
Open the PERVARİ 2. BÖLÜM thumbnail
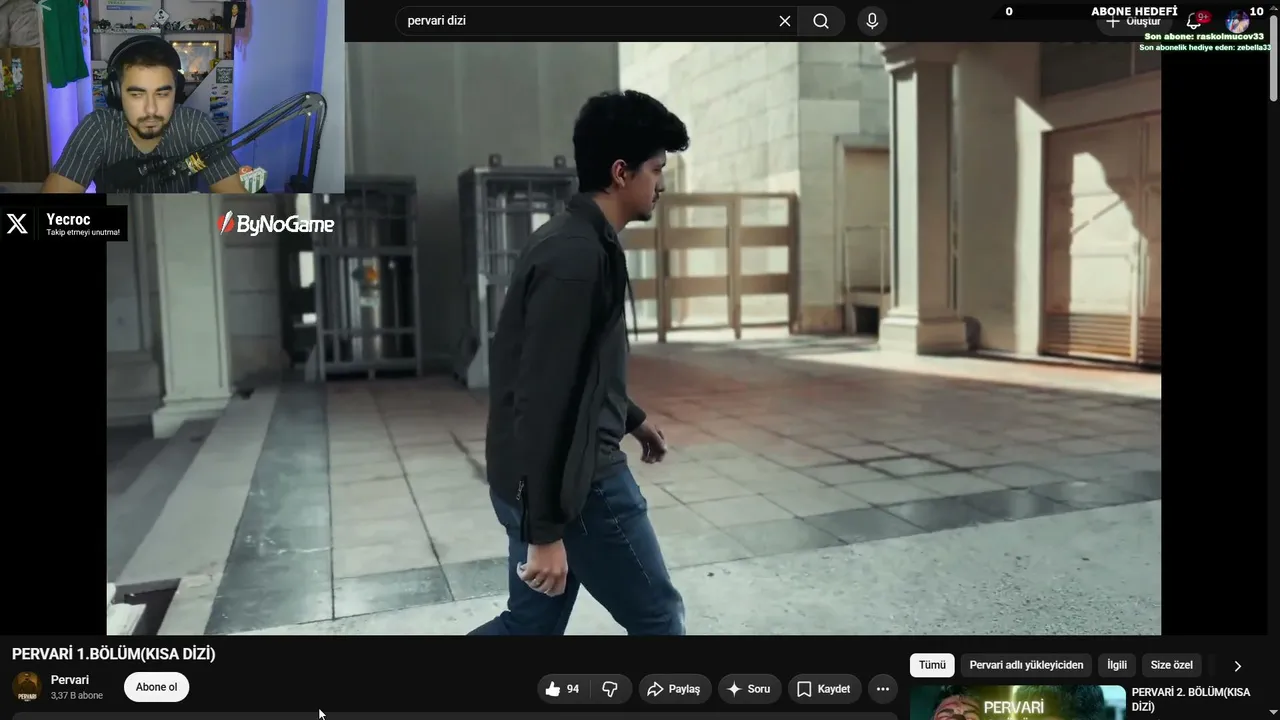coord(1018,702)
